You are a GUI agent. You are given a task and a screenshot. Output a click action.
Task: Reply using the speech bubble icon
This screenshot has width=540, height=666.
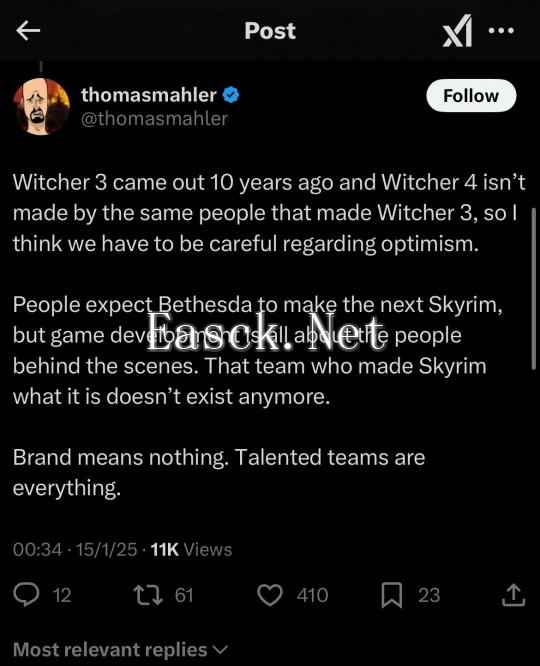(26, 595)
